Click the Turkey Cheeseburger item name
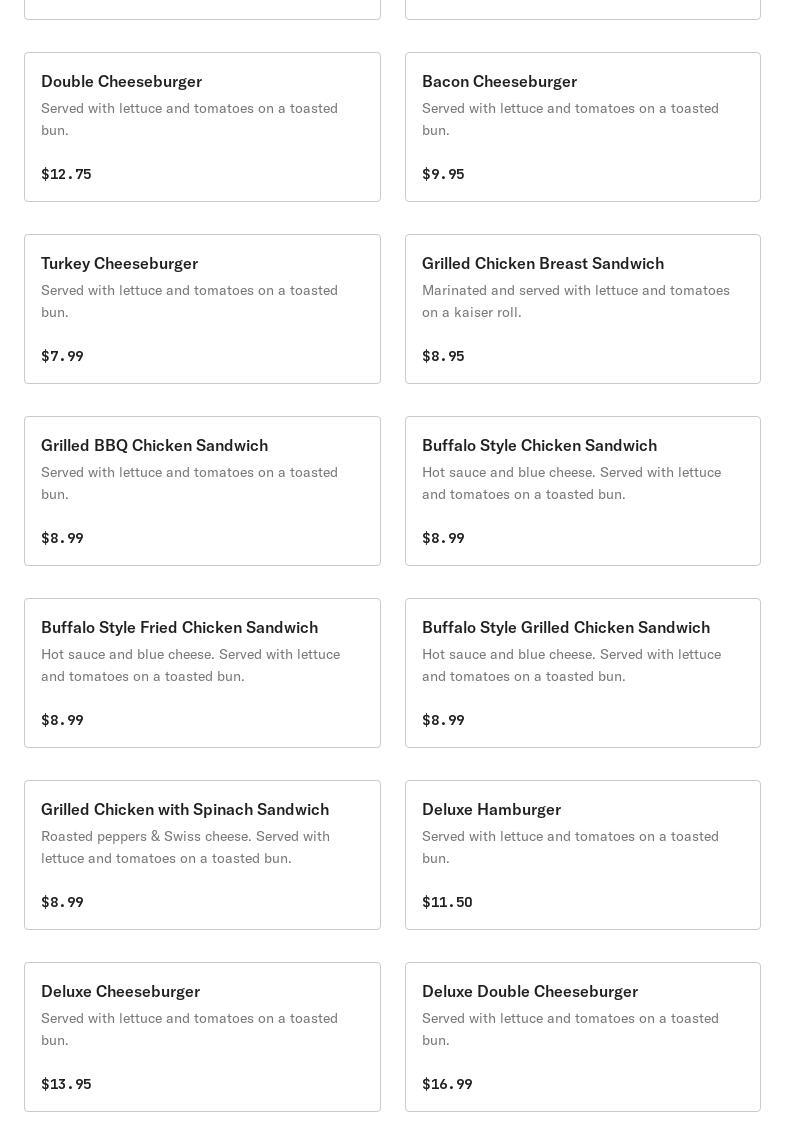 pos(119,263)
